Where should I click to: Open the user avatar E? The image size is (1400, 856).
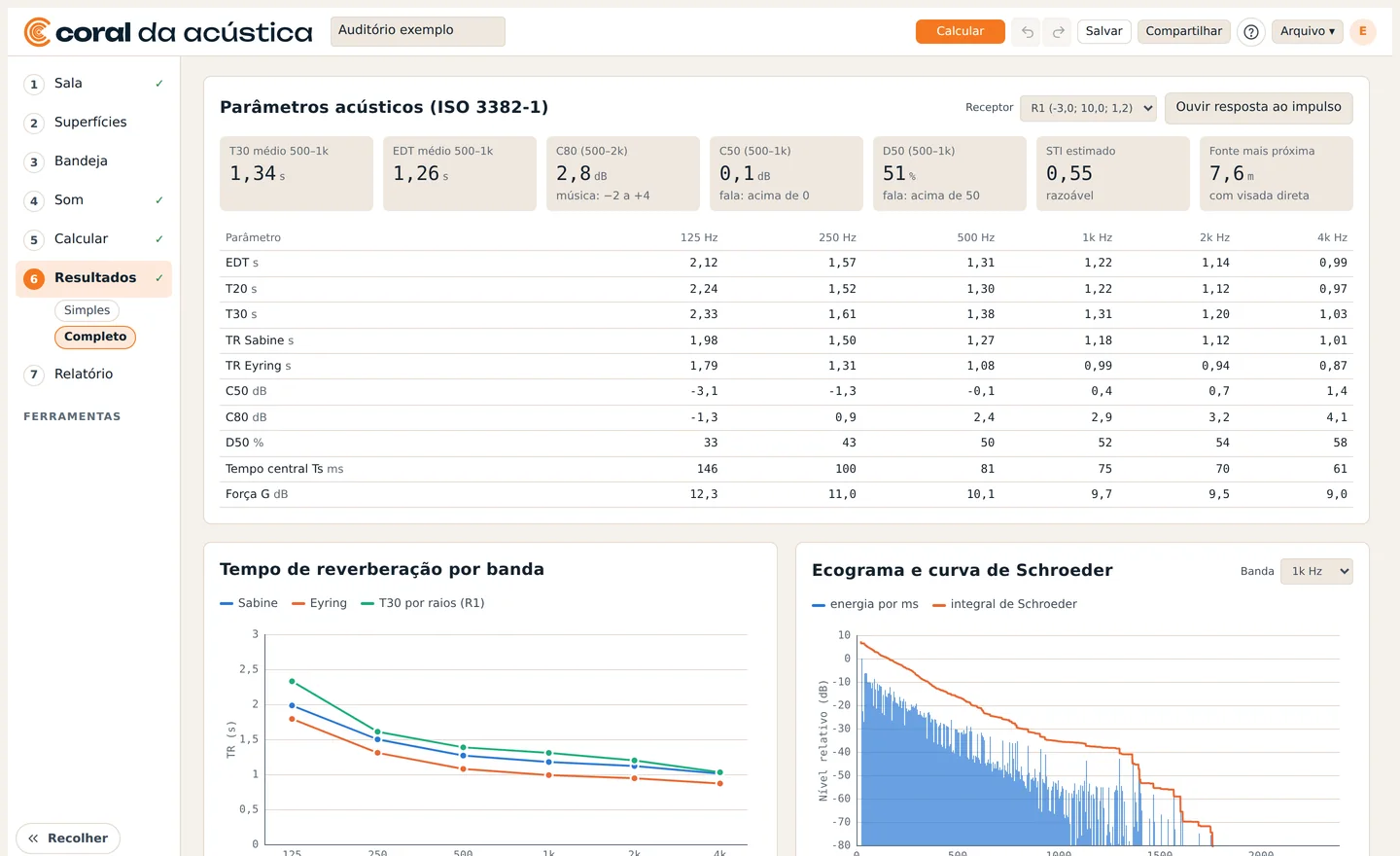pos(1363,31)
